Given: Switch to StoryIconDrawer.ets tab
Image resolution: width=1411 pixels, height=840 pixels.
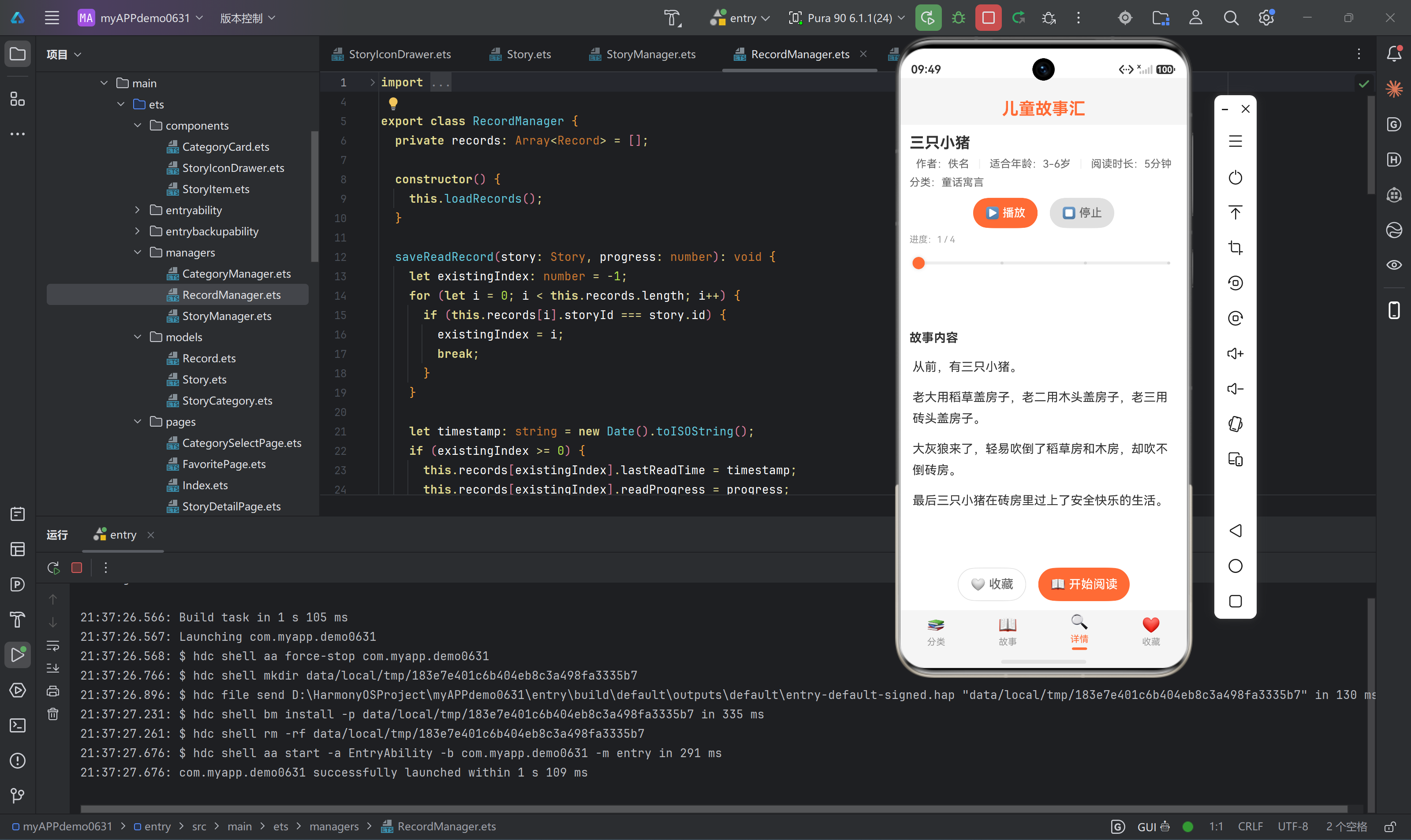Looking at the screenshot, I should tap(392, 54).
